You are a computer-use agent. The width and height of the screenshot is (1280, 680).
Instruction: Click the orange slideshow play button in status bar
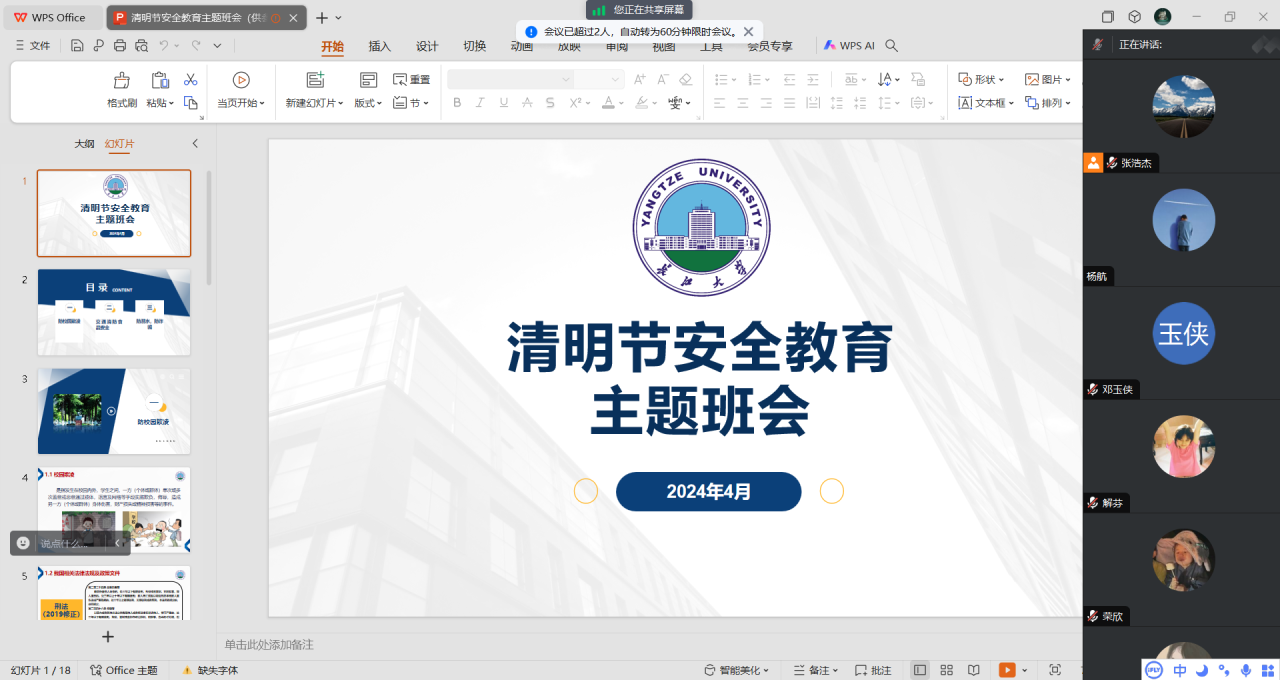coord(1006,670)
